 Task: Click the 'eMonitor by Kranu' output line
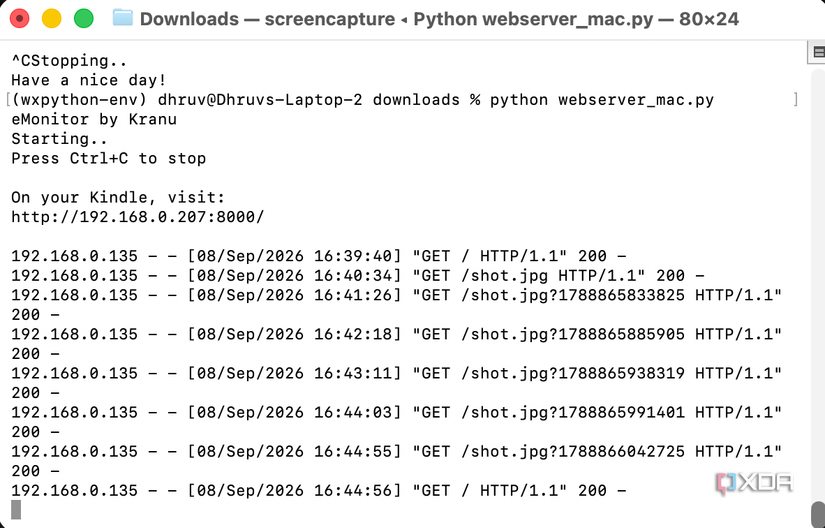click(94, 119)
